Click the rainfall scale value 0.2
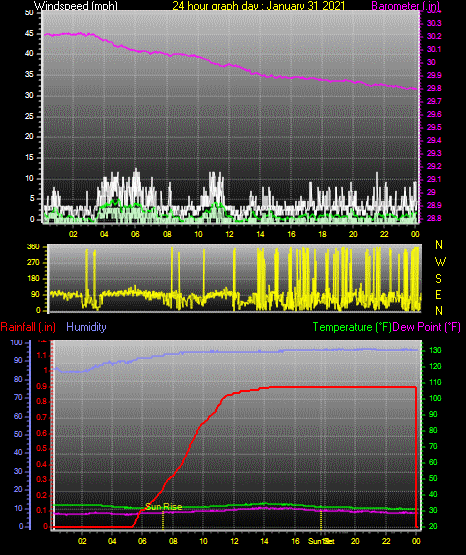The image size is (466, 555). coord(42,495)
